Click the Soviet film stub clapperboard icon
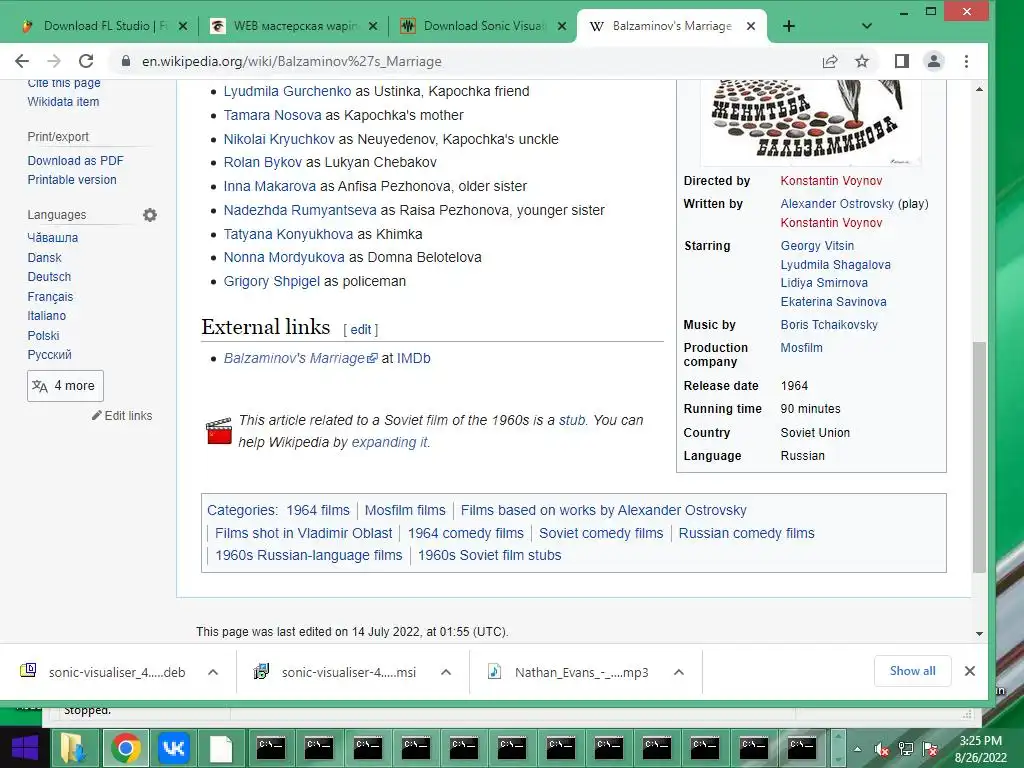Viewport: 1024px width, 768px height. coord(219,431)
